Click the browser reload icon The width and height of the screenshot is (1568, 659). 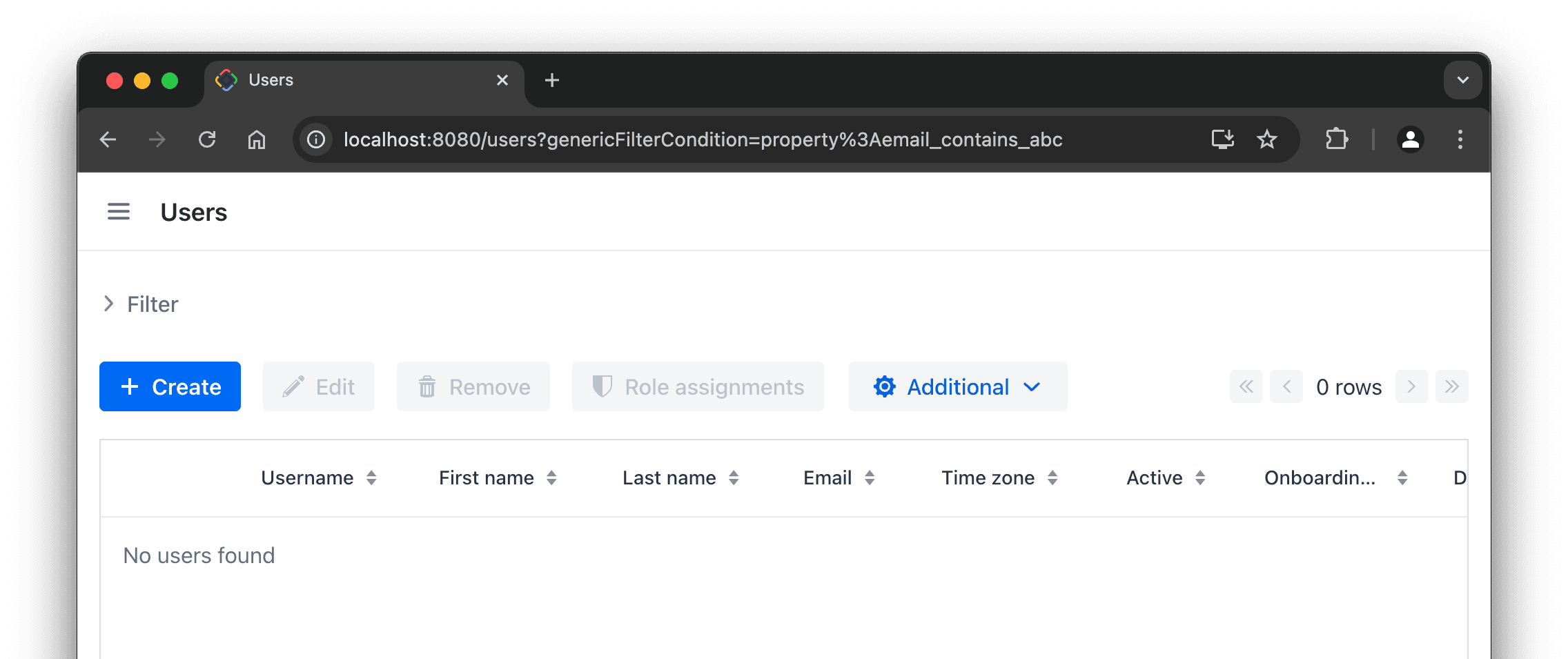207,140
